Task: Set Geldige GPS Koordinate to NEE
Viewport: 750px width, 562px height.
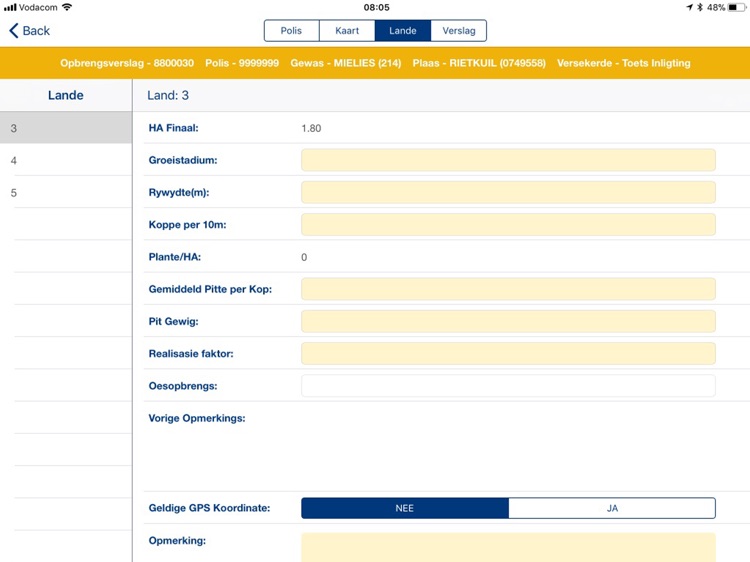Action: (x=405, y=508)
